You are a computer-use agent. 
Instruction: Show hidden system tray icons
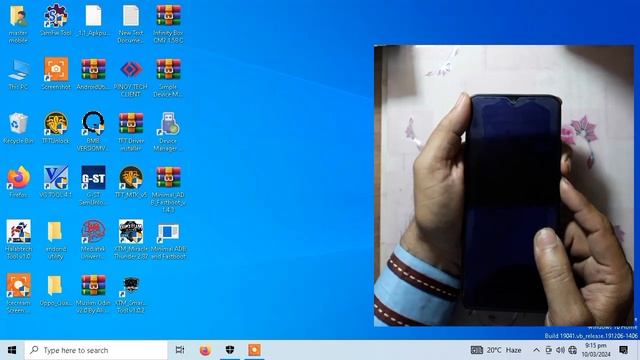coord(536,350)
